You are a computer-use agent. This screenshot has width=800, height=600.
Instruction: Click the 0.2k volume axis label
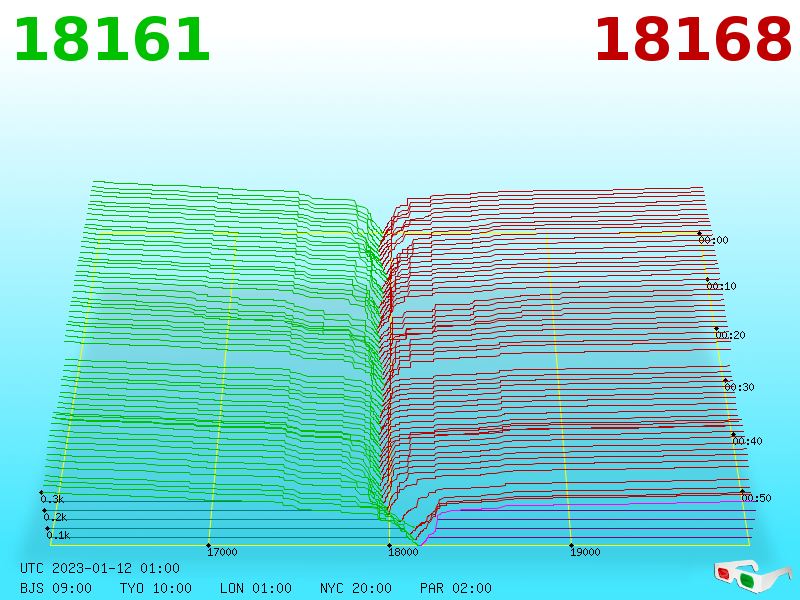tap(55, 517)
